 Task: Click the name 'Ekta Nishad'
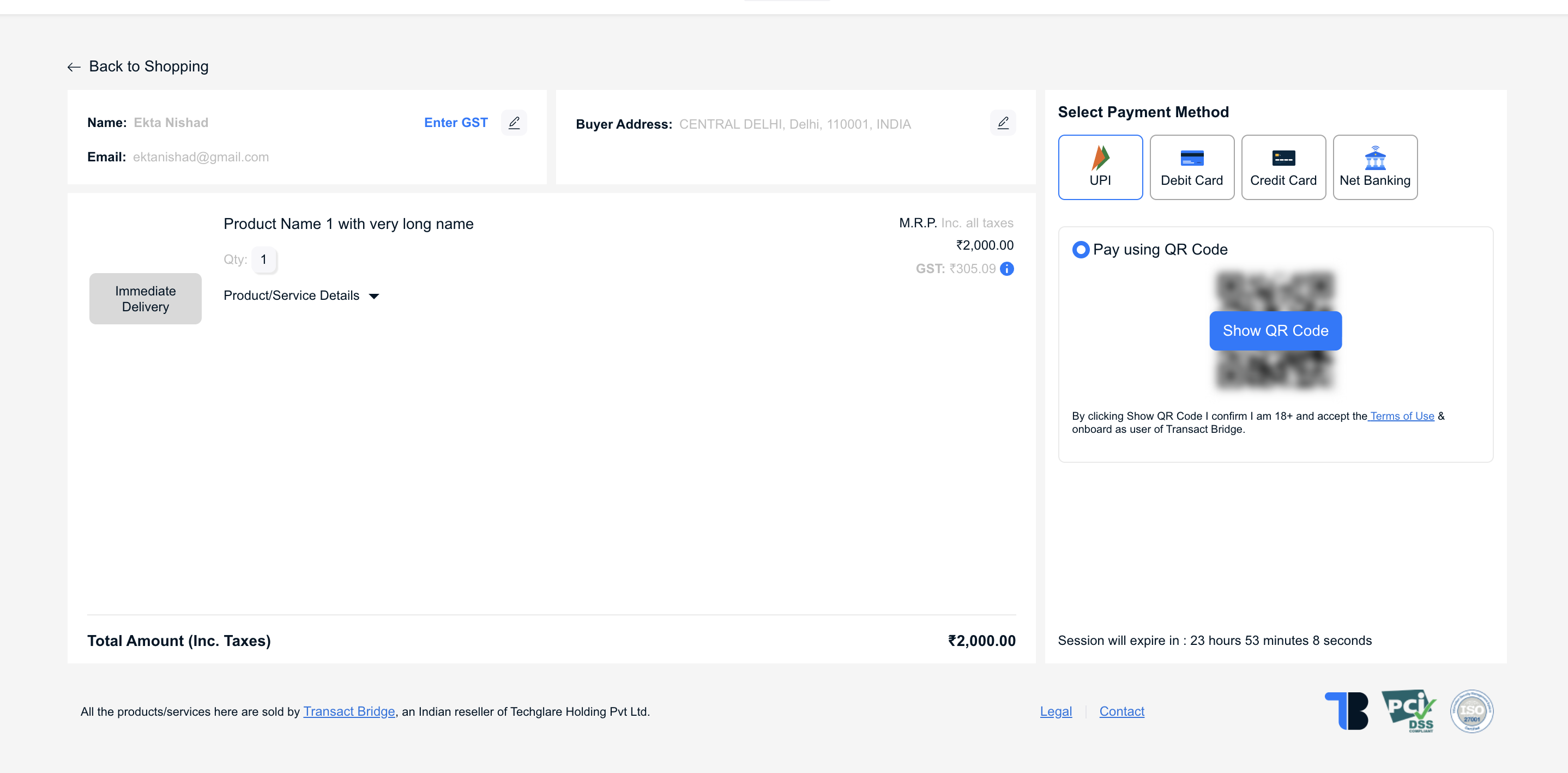[x=171, y=122]
